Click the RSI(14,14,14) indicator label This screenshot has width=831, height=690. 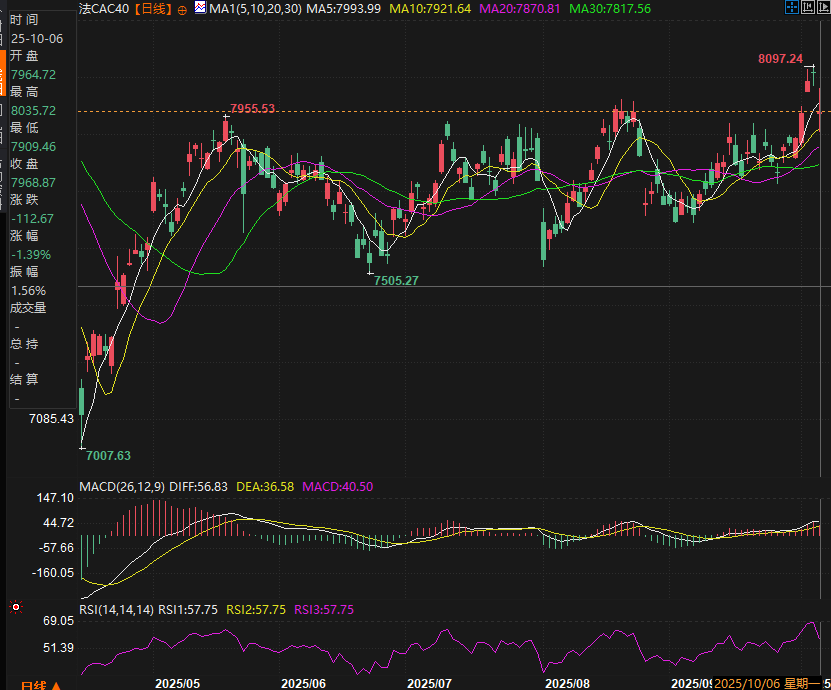116,609
